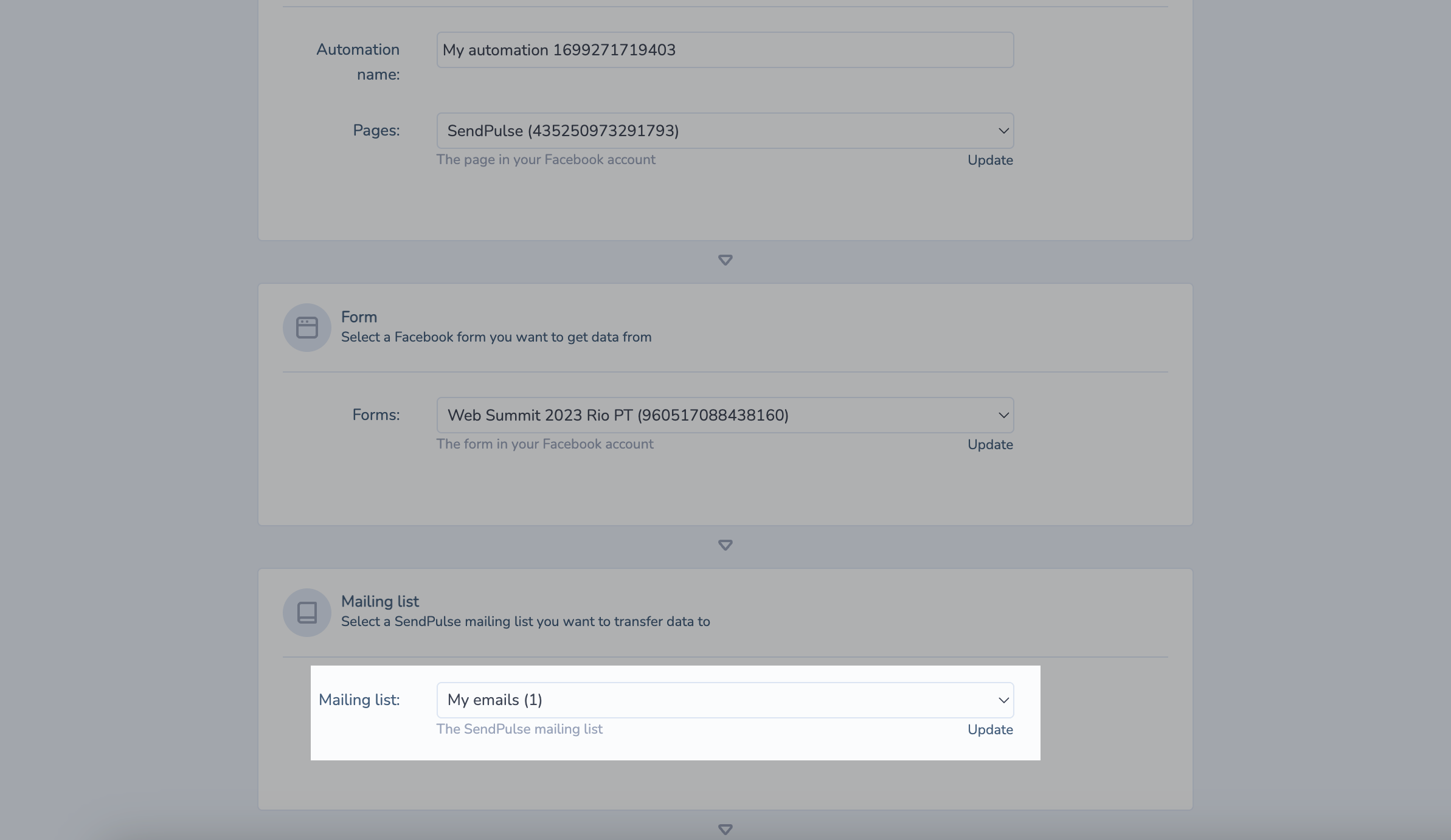Open the Web Summit 2023 Rio PT dropdown
Viewport: 1451px width, 840px height.
725,415
